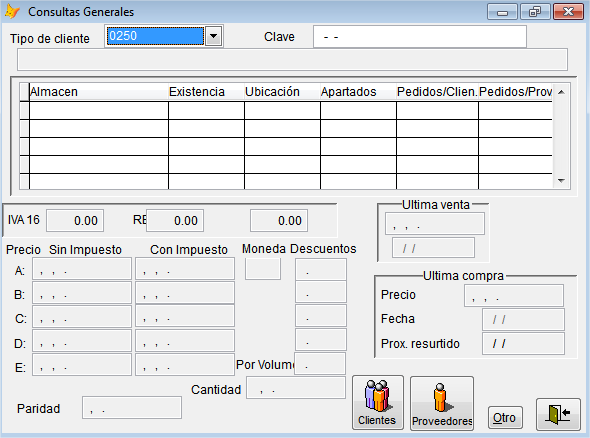Click into the Clave input field
The width and height of the screenshot is (590, 438).
(420, 37)
